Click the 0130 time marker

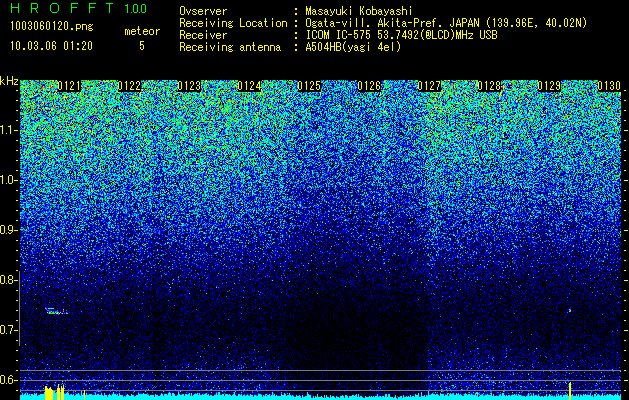coord(609,86)
